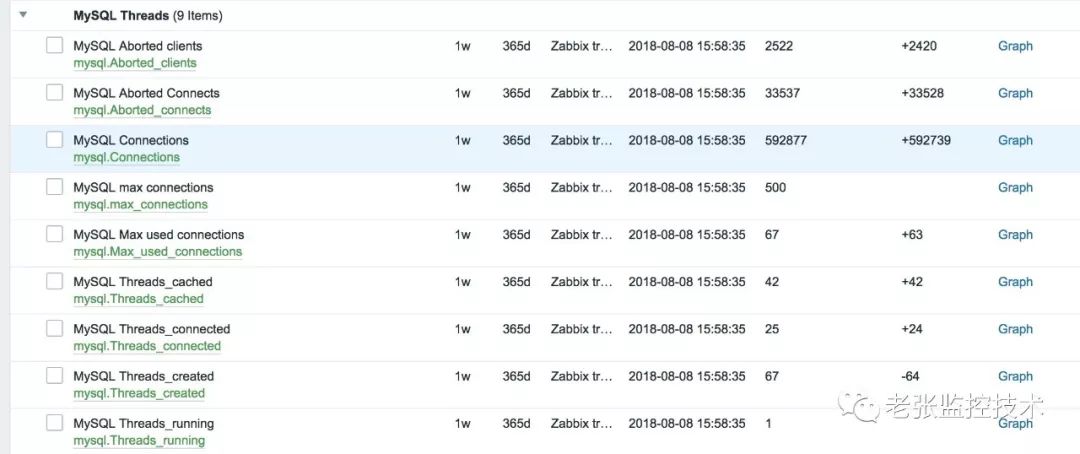This screenshot has height=454, width=1080.
Task: Click the last value 2522
Action: coord(779,46)
